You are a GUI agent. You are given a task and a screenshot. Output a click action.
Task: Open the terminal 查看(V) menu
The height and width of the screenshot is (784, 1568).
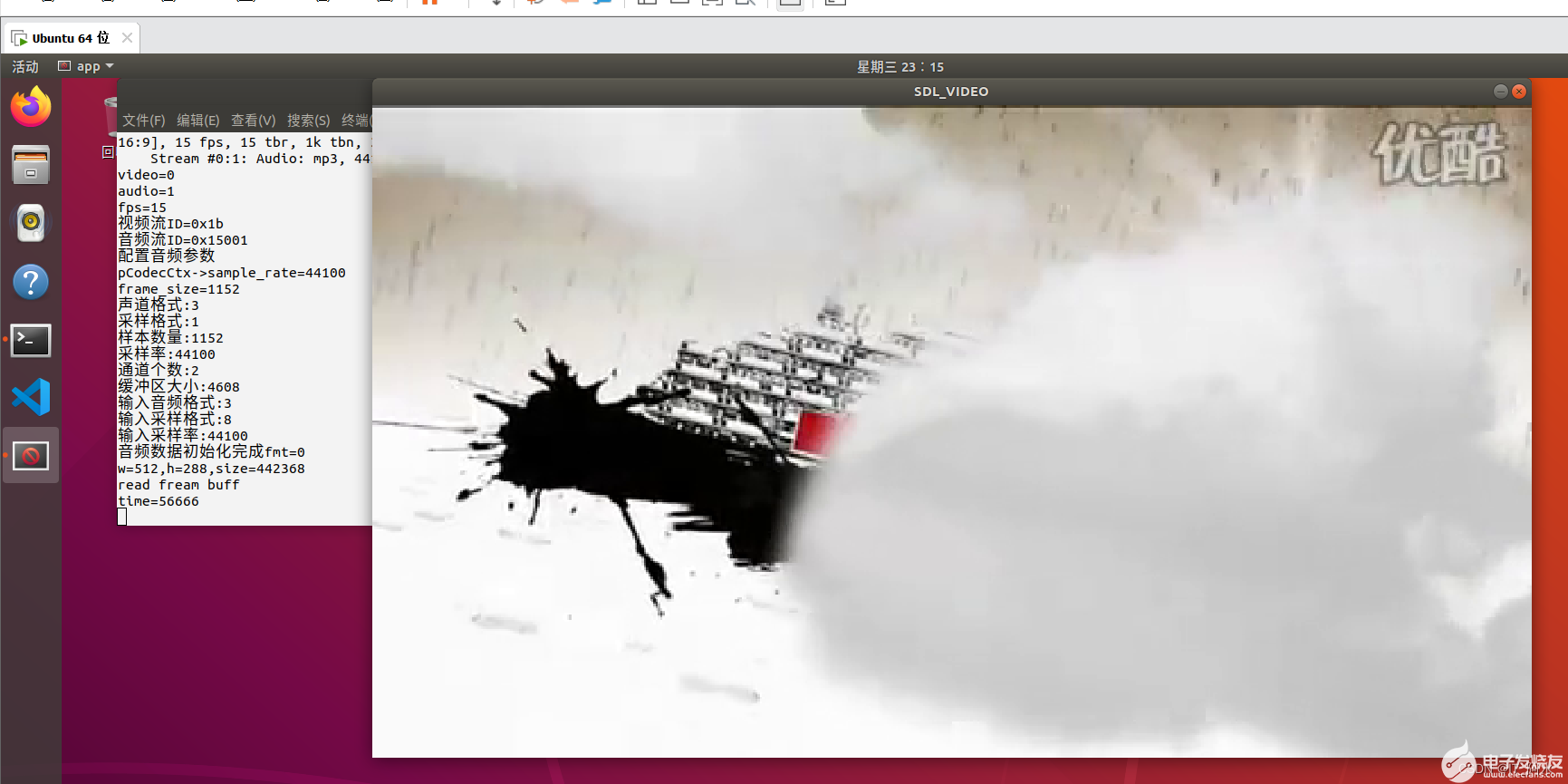[x=254, y=121]
